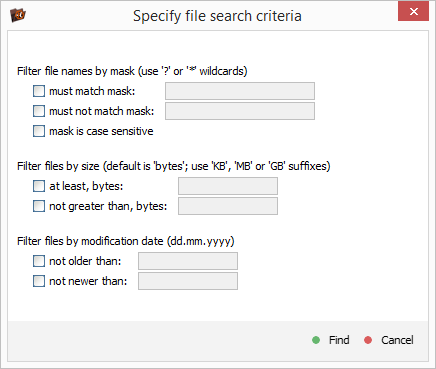This screenshot has width=436, height=369.
Task: Click 'Filter file names by mask' heading
Action: coord(132,71)
